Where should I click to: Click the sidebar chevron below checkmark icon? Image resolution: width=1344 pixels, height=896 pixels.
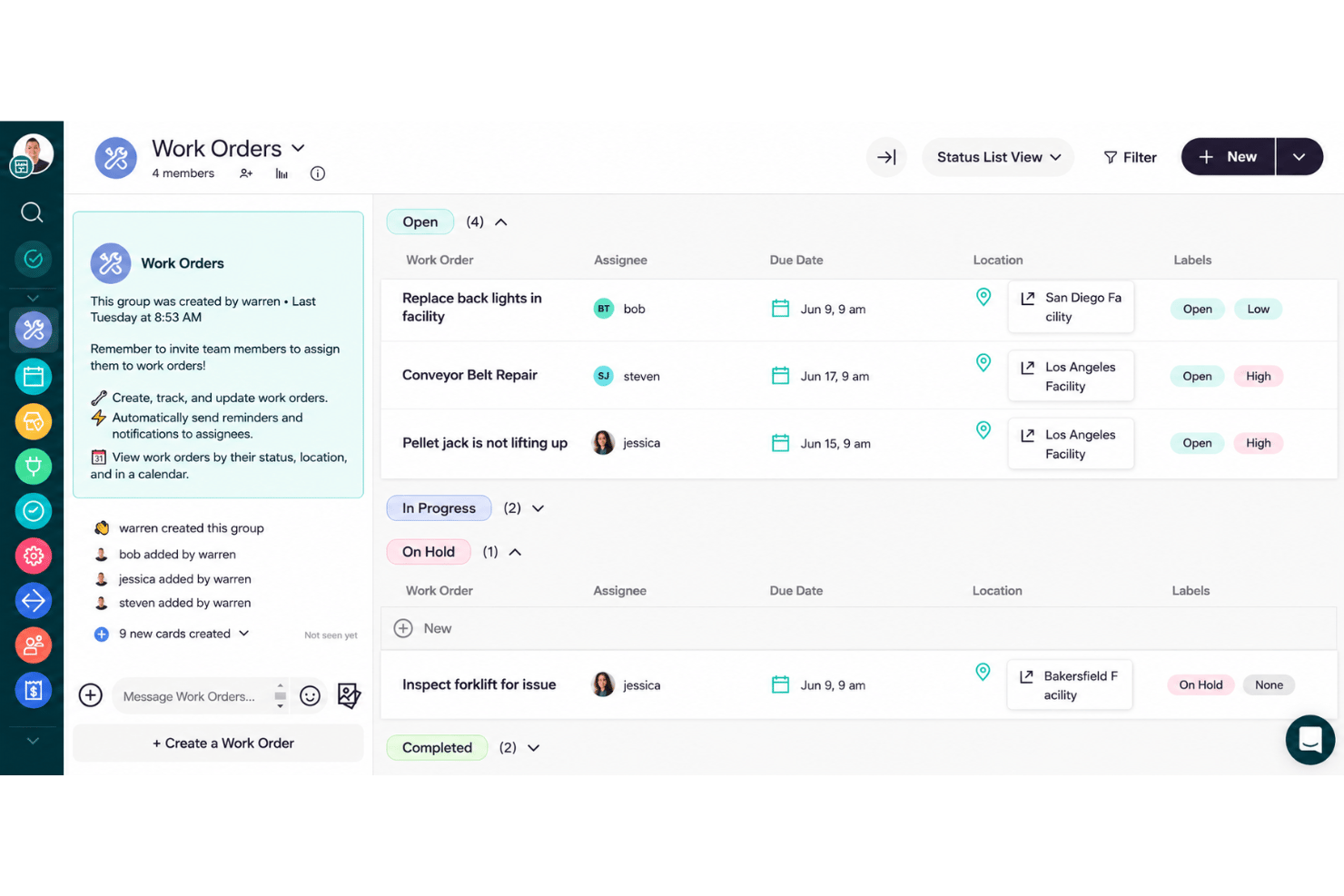(x=33, y=298)
